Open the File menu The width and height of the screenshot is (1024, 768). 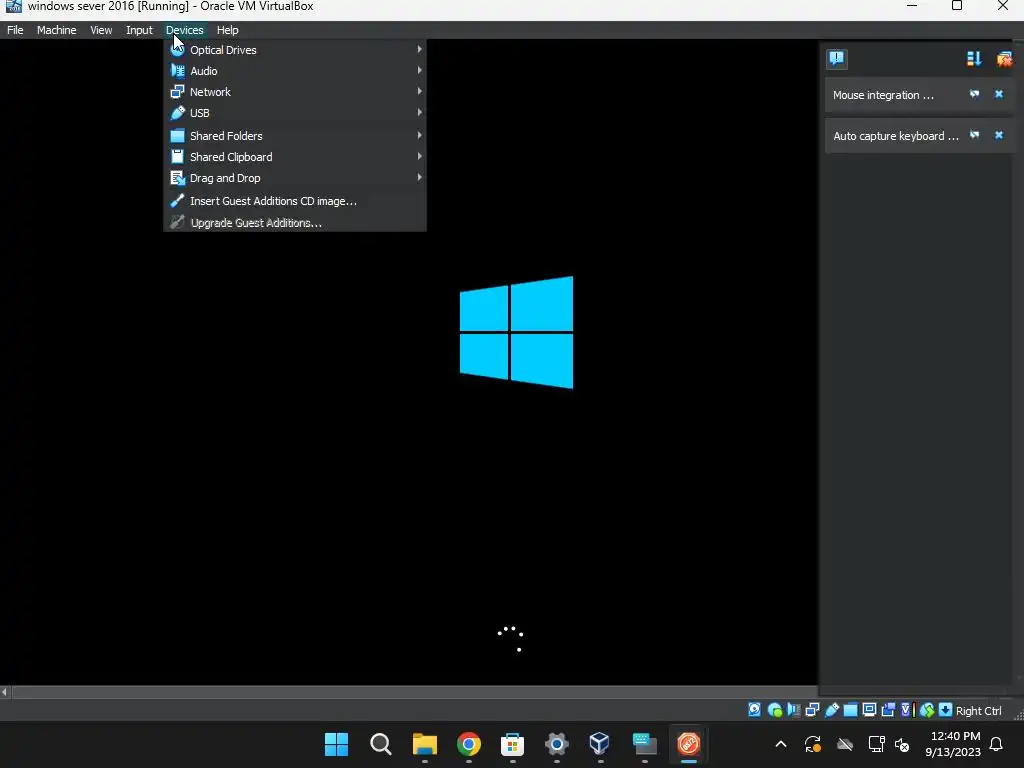coord(15,30)
